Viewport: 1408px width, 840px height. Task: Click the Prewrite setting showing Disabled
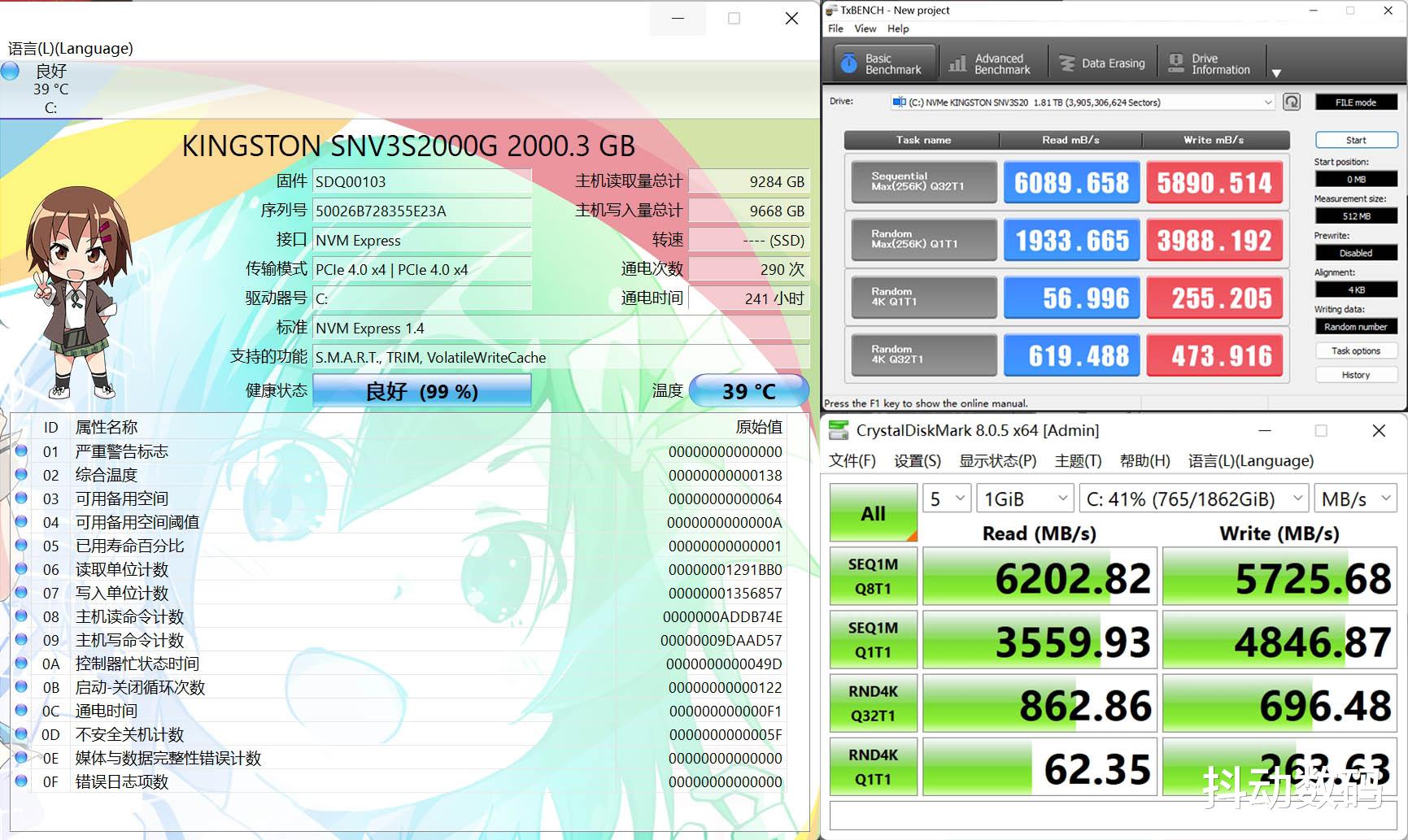[x=1356, y=253]
